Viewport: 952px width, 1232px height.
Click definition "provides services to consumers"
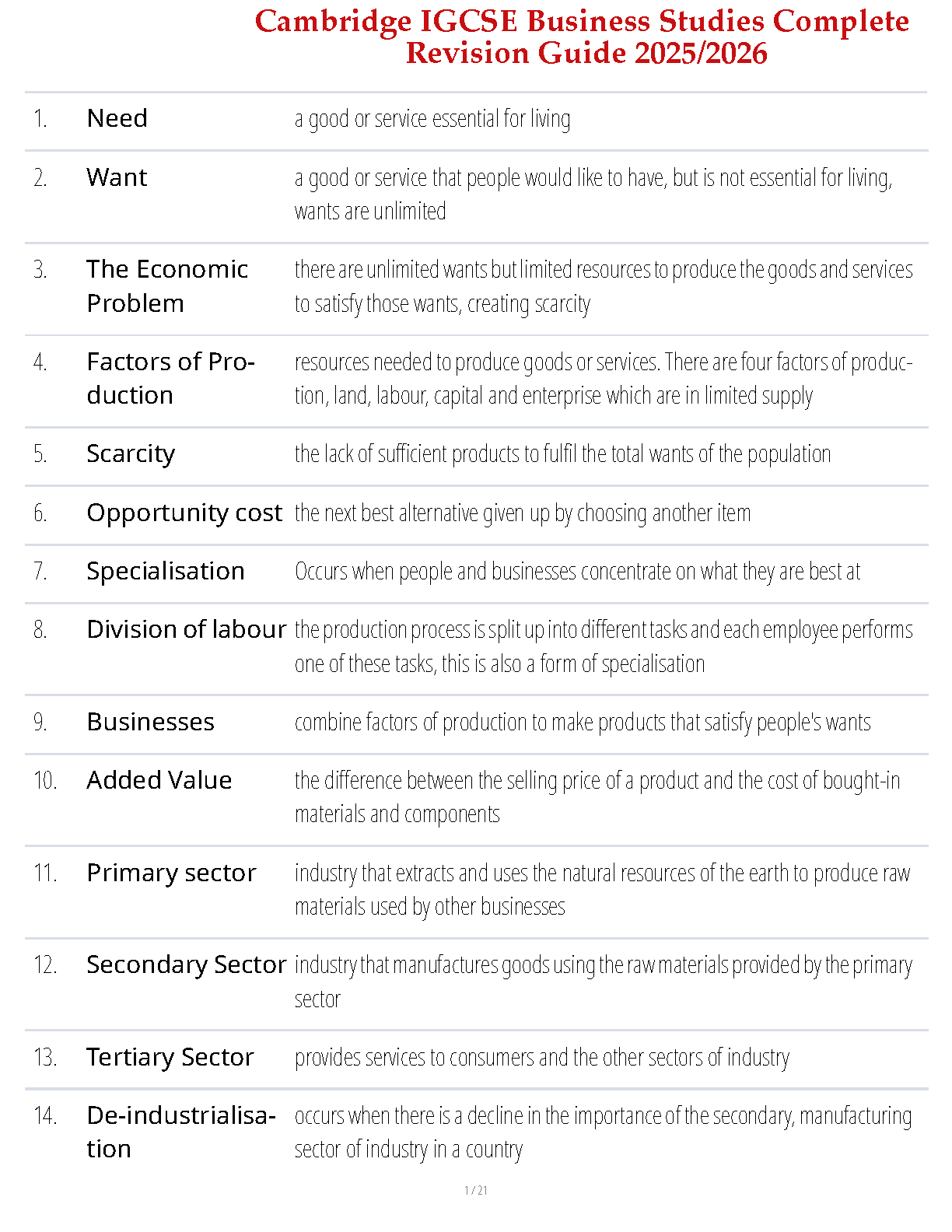(x=542, y=1057)
